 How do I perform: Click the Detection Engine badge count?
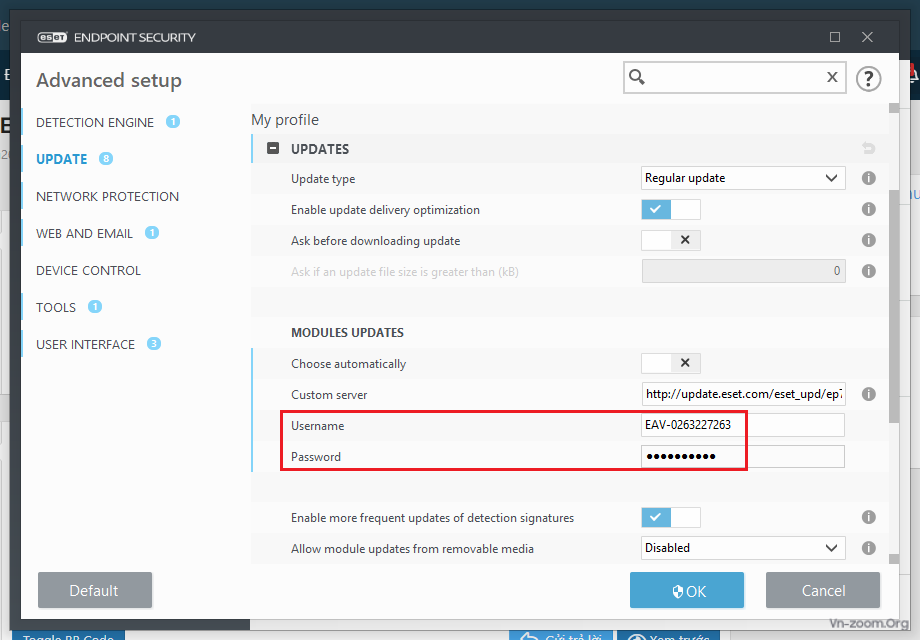point(173,122)
